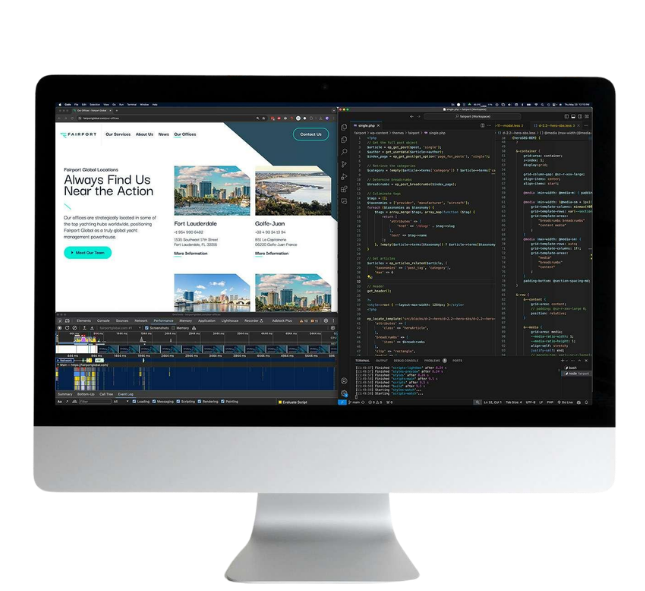
Task: Click the load profile upload icon
Action: tap(84, 328)
